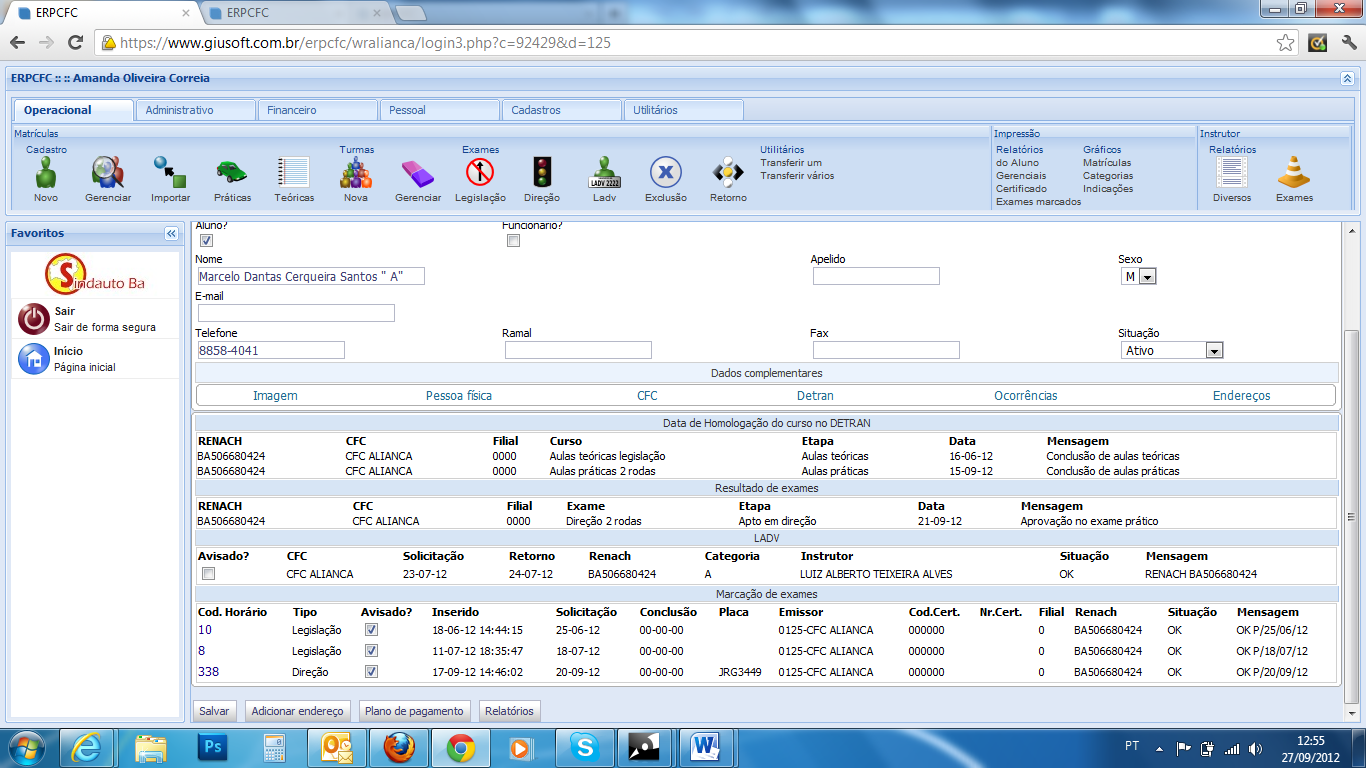
Task: Click the Telefone input field
Action: coord(271,351)
